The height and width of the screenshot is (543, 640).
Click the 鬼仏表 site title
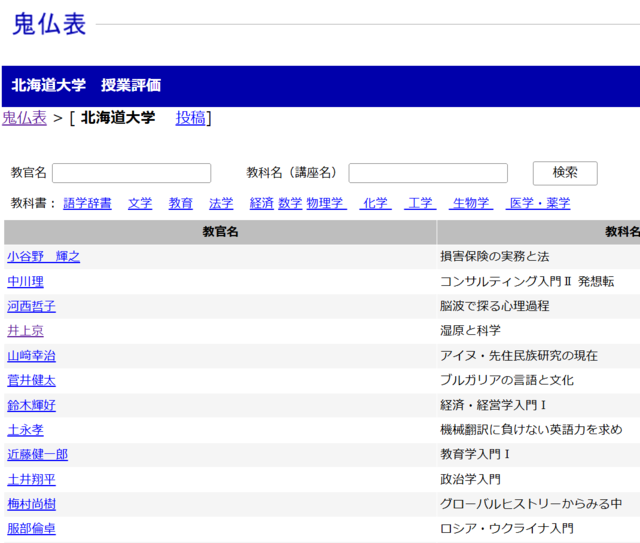point(49,25)
